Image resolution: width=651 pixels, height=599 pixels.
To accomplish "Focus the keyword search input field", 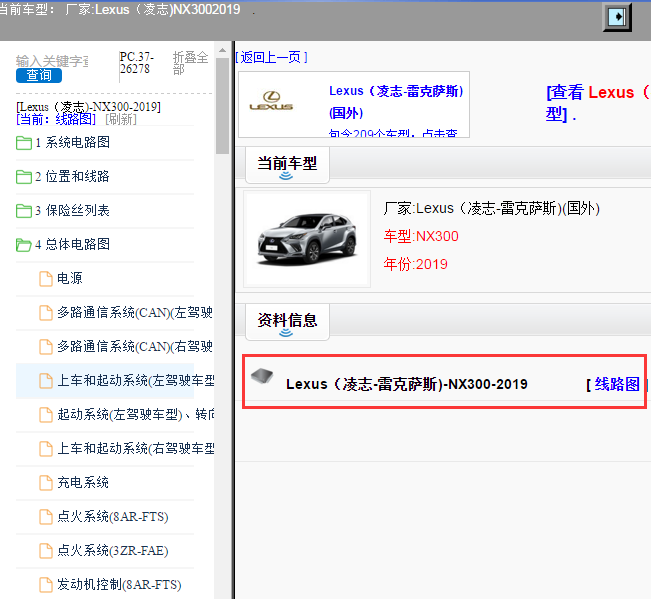I will pyautogui.click(x=52, y=61).
